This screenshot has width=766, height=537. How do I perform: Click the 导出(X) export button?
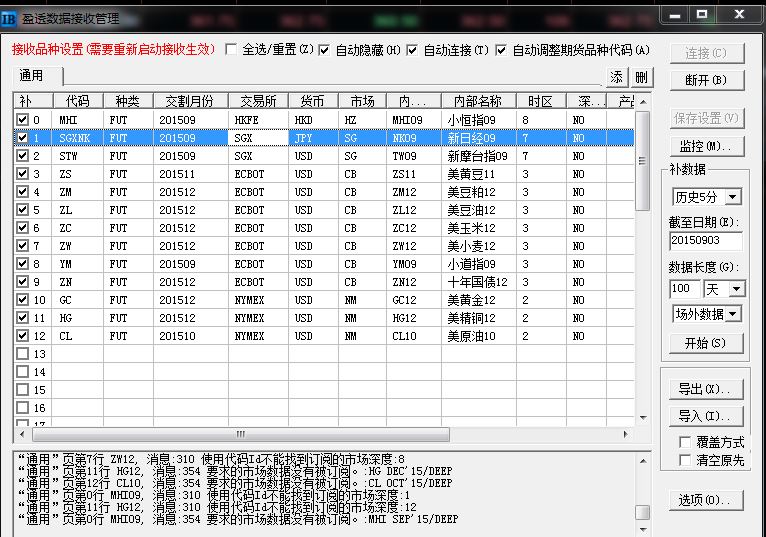705,389
